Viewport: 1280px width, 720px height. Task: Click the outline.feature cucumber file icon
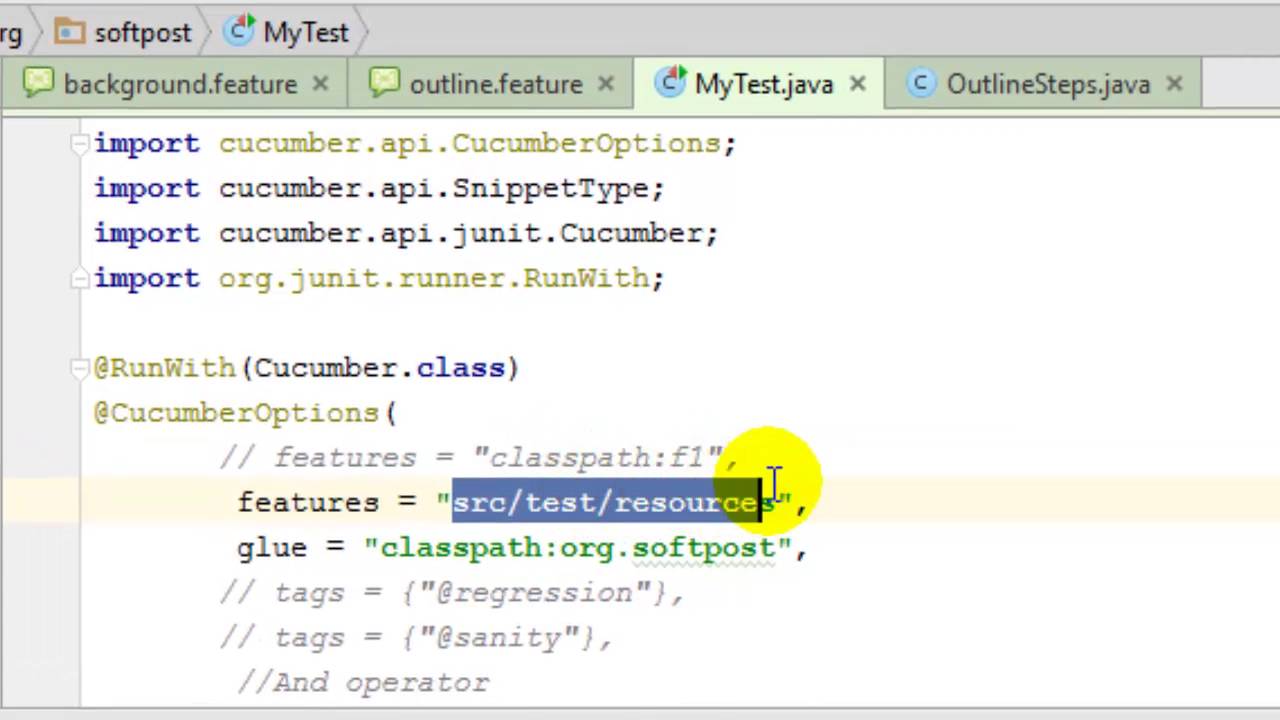click(384, 83)
